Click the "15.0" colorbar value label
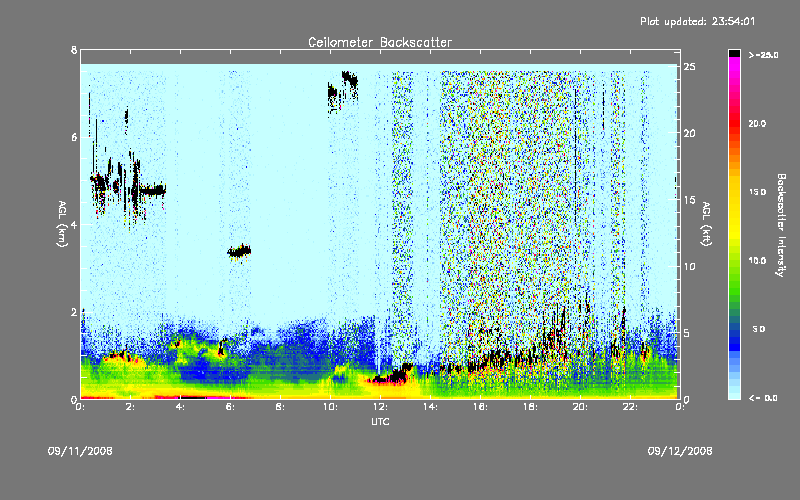Screen dimensions: 800x500 point(757,192)
